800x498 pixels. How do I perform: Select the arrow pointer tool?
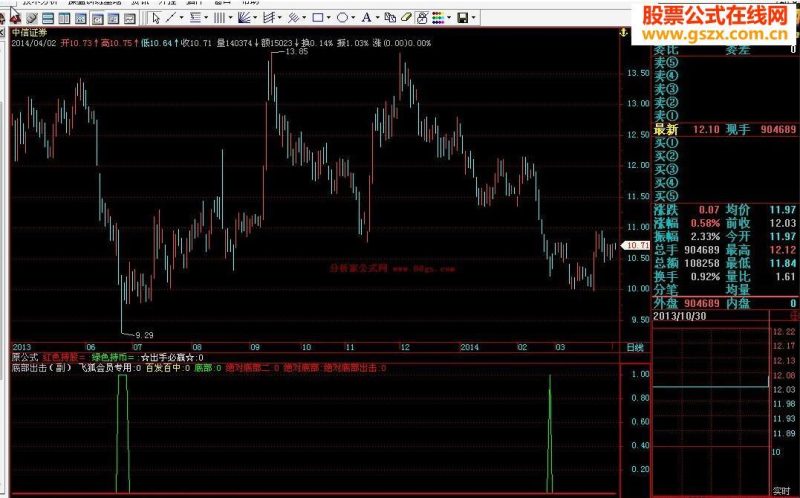[156, 18]
